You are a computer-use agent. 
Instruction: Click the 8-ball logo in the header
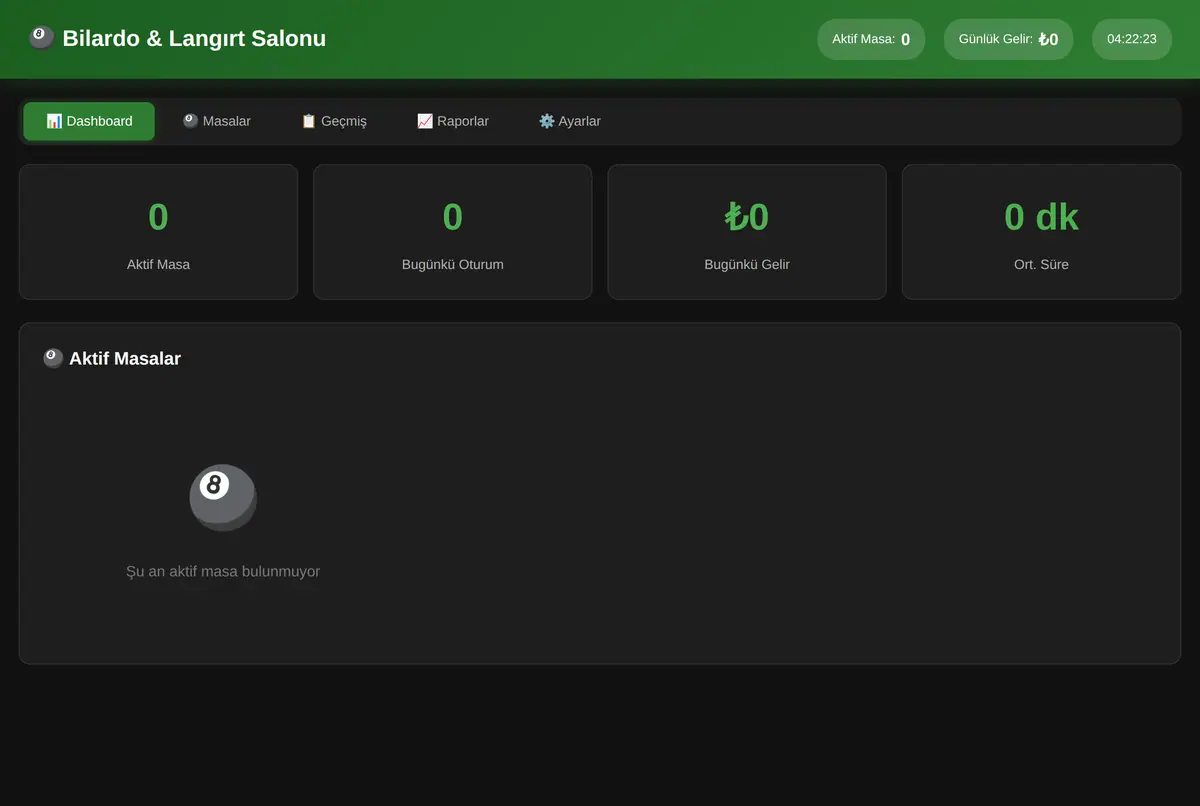pyautogui.click(x=41, y=39)
